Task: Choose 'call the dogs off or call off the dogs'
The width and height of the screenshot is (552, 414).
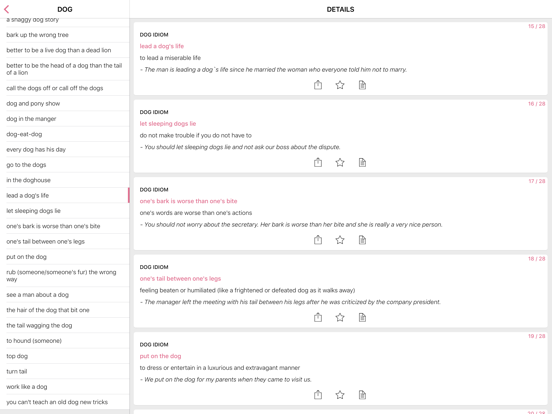Action: pyautogui.click(x=64, y=88)
